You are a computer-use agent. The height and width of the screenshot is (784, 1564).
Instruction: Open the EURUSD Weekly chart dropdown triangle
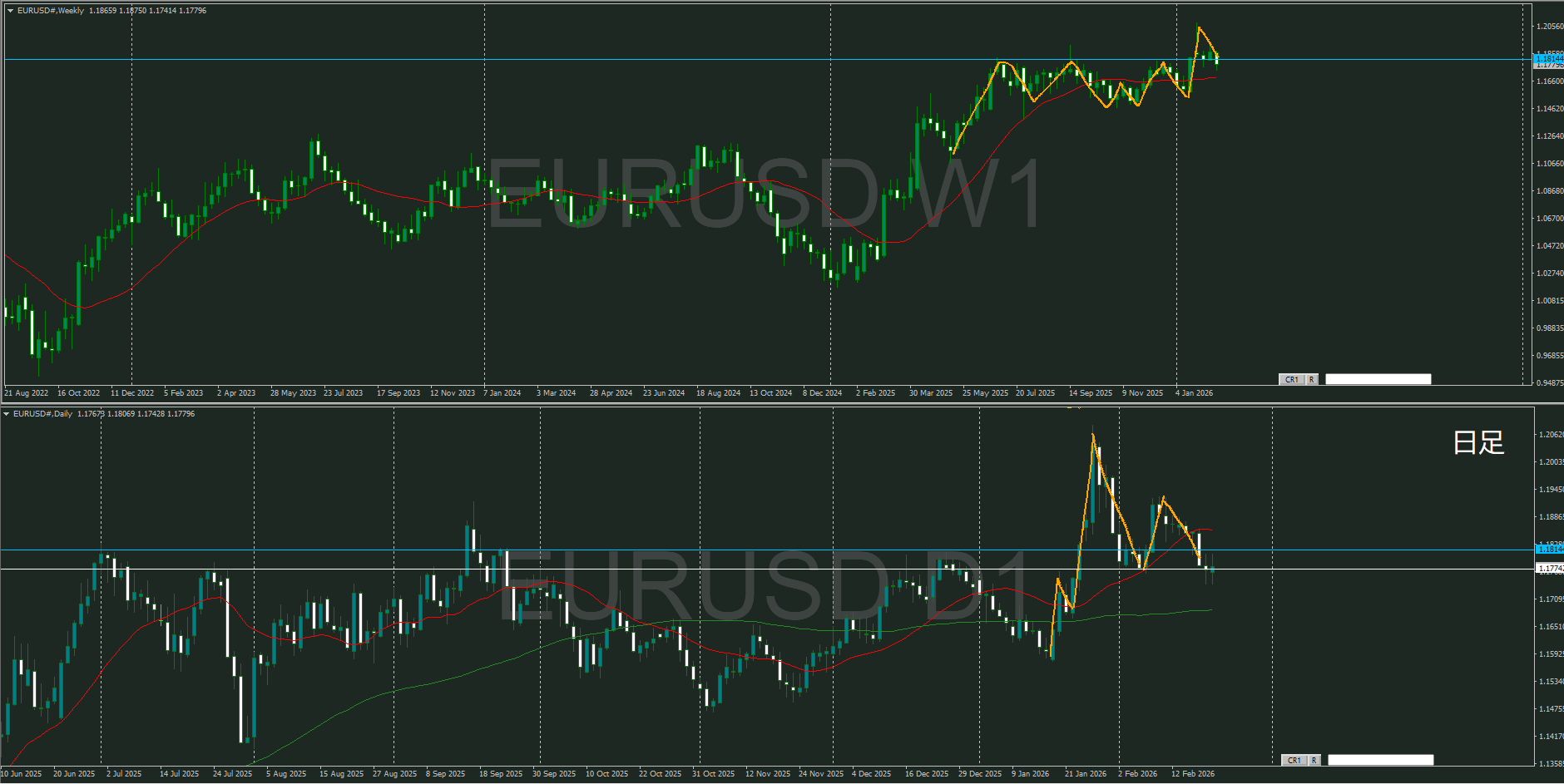click(x=10, y=11)
